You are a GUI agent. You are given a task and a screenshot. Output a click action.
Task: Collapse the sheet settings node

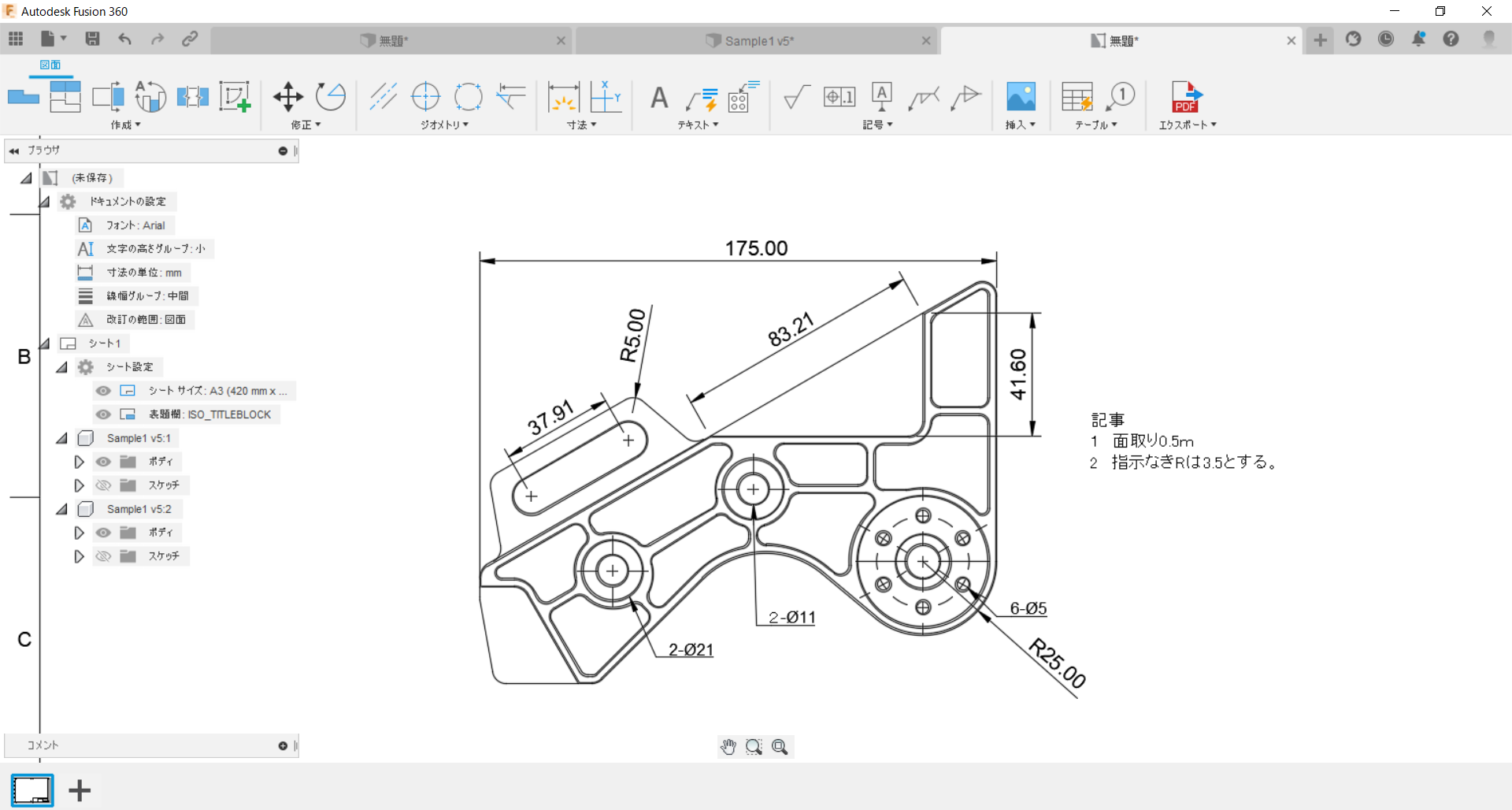[x=62, y=367]
